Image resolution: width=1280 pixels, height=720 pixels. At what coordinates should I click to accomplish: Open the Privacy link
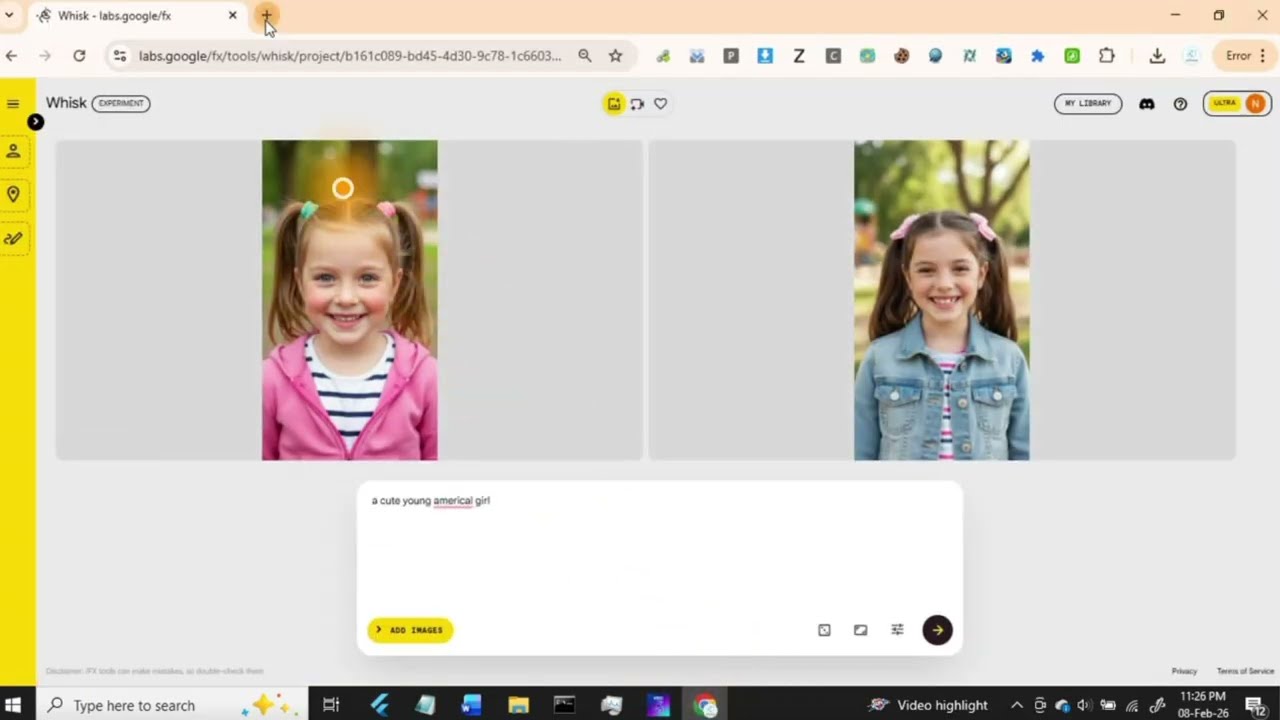click(1184, 671)
